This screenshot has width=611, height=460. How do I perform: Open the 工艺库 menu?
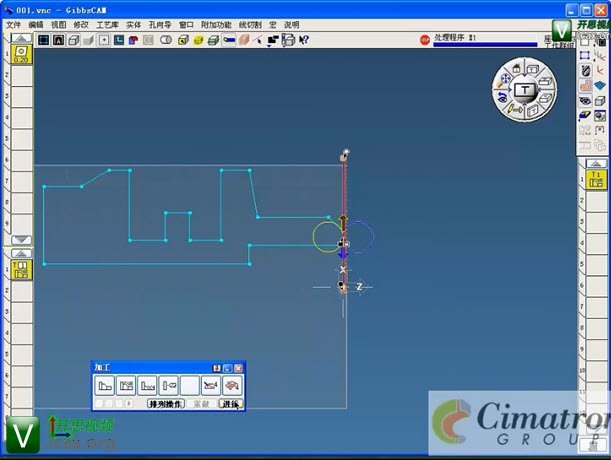[107, 24]
